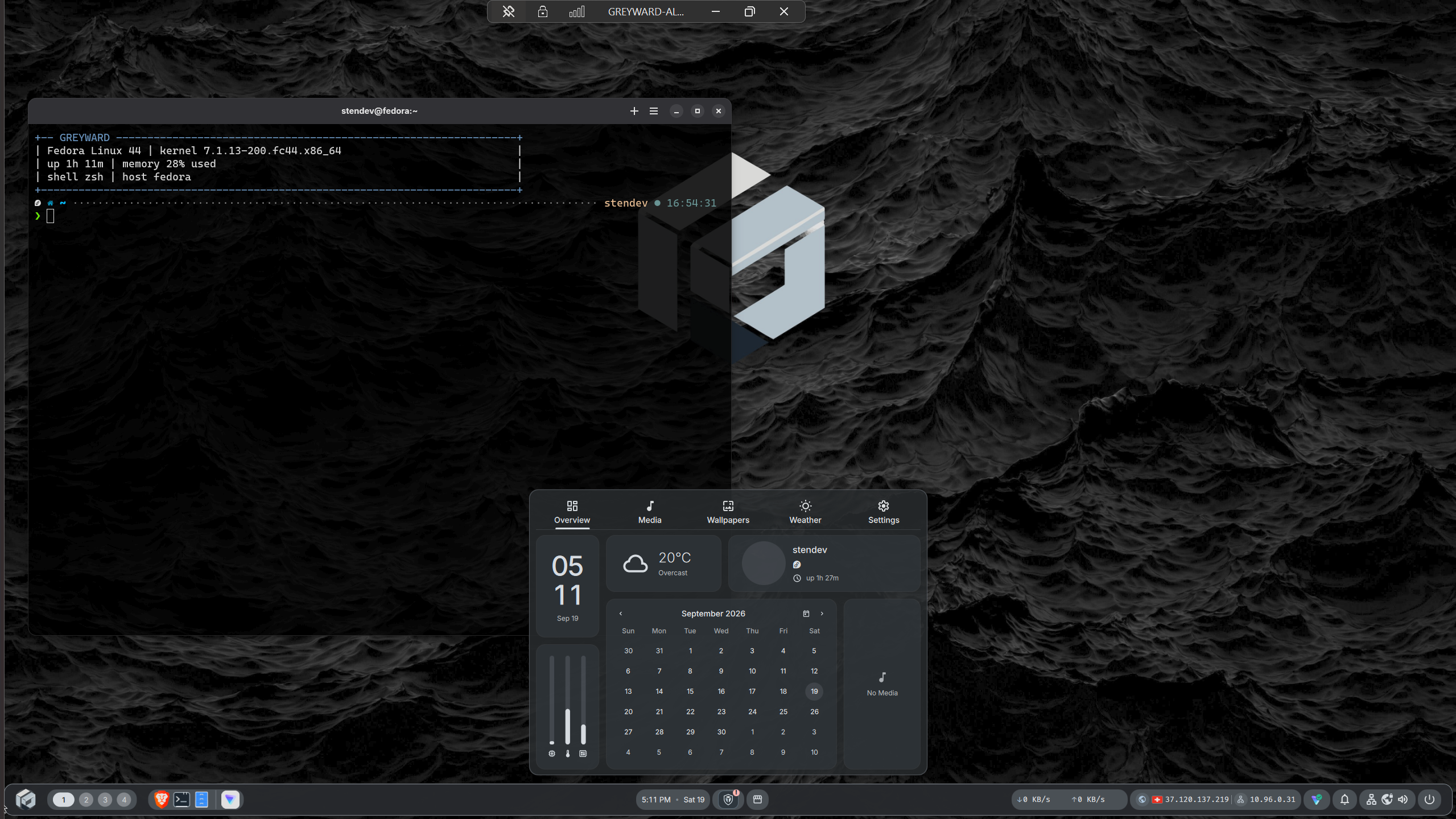Select workspace 1 indicator

pyautogui.click(x=64, y=800)
